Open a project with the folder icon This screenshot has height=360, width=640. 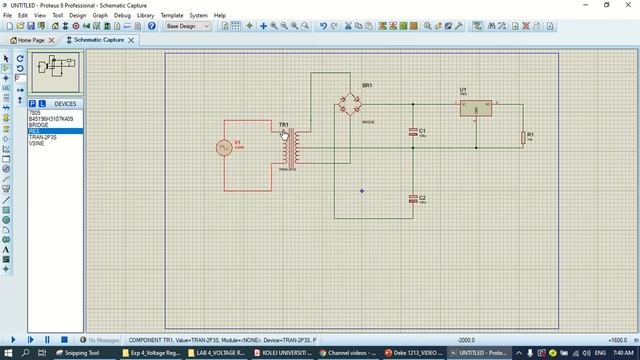click(20, 26)
